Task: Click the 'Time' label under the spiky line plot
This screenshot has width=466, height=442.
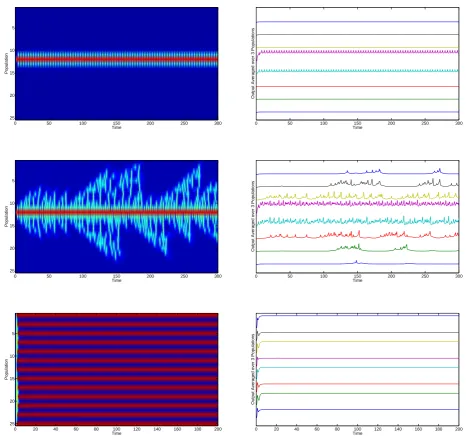Action: click(x=357, y=280)
